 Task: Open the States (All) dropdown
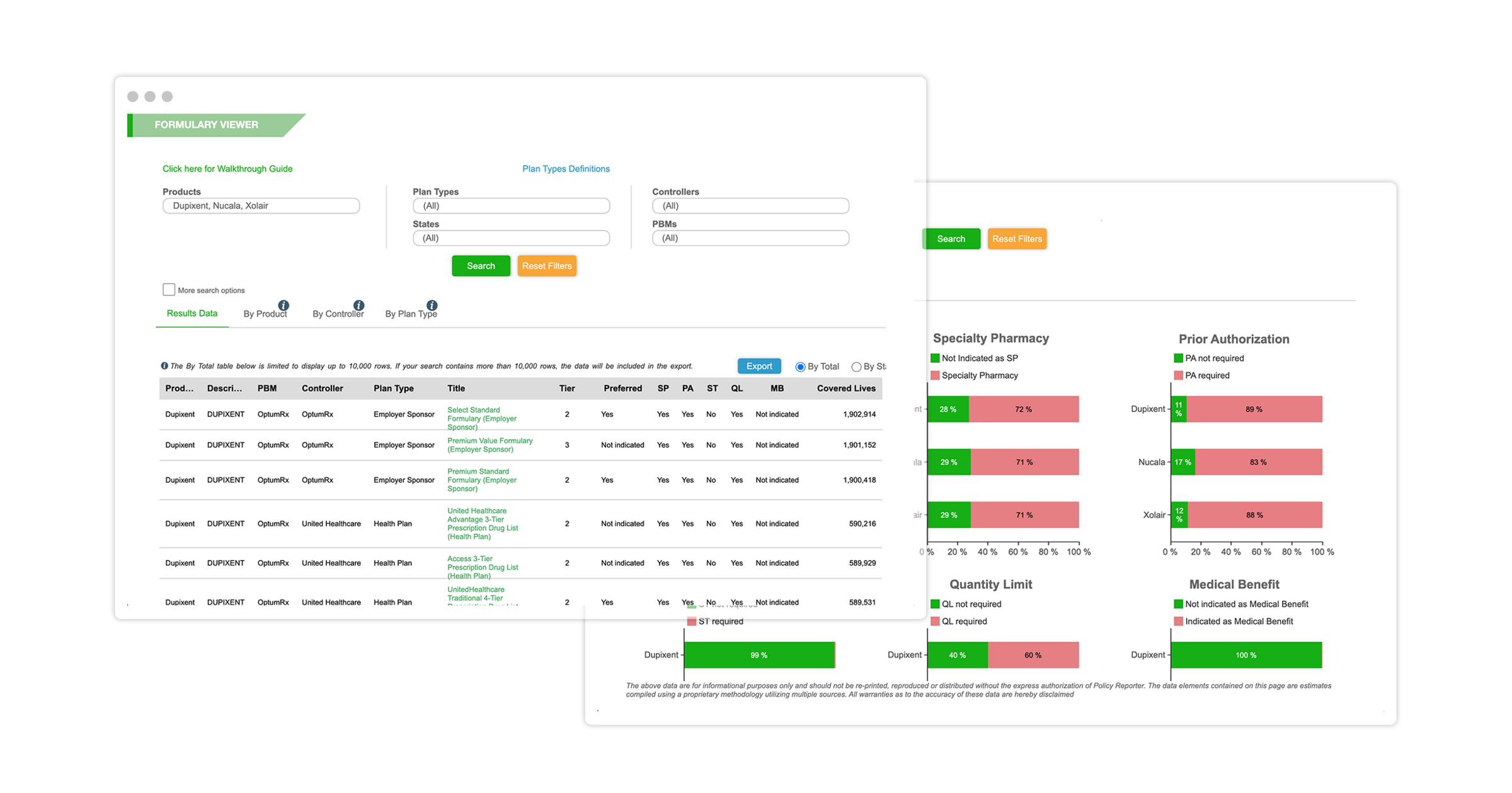click(511, 237)
